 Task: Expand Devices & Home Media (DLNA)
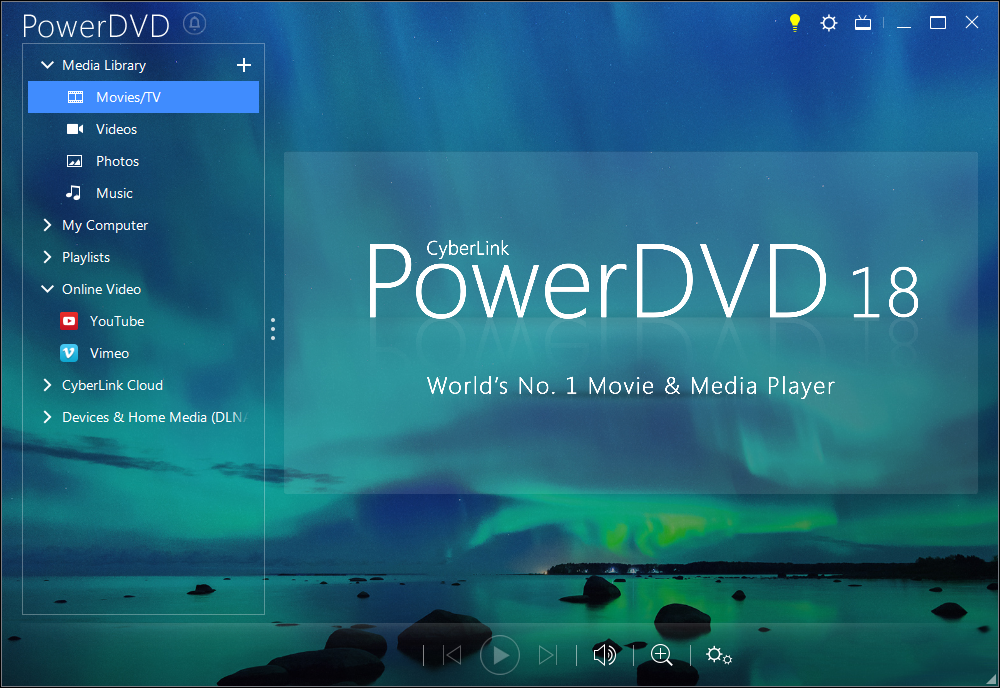coord(47,417)
